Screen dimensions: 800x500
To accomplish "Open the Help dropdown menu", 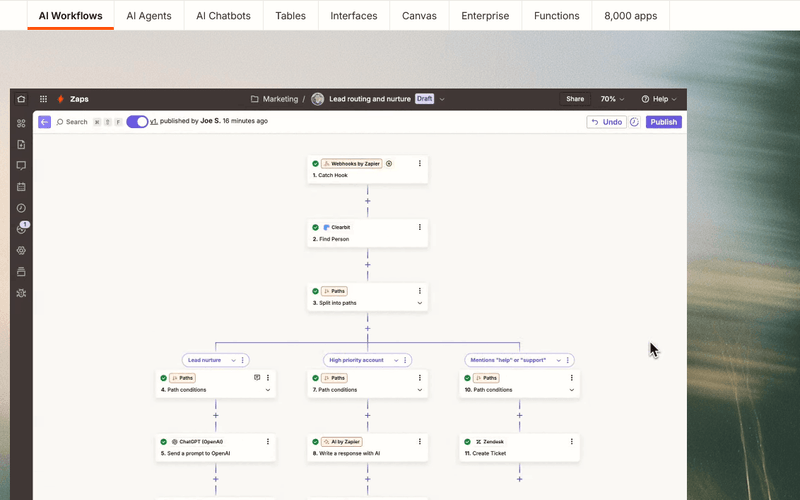I will (x=659, y=99).
